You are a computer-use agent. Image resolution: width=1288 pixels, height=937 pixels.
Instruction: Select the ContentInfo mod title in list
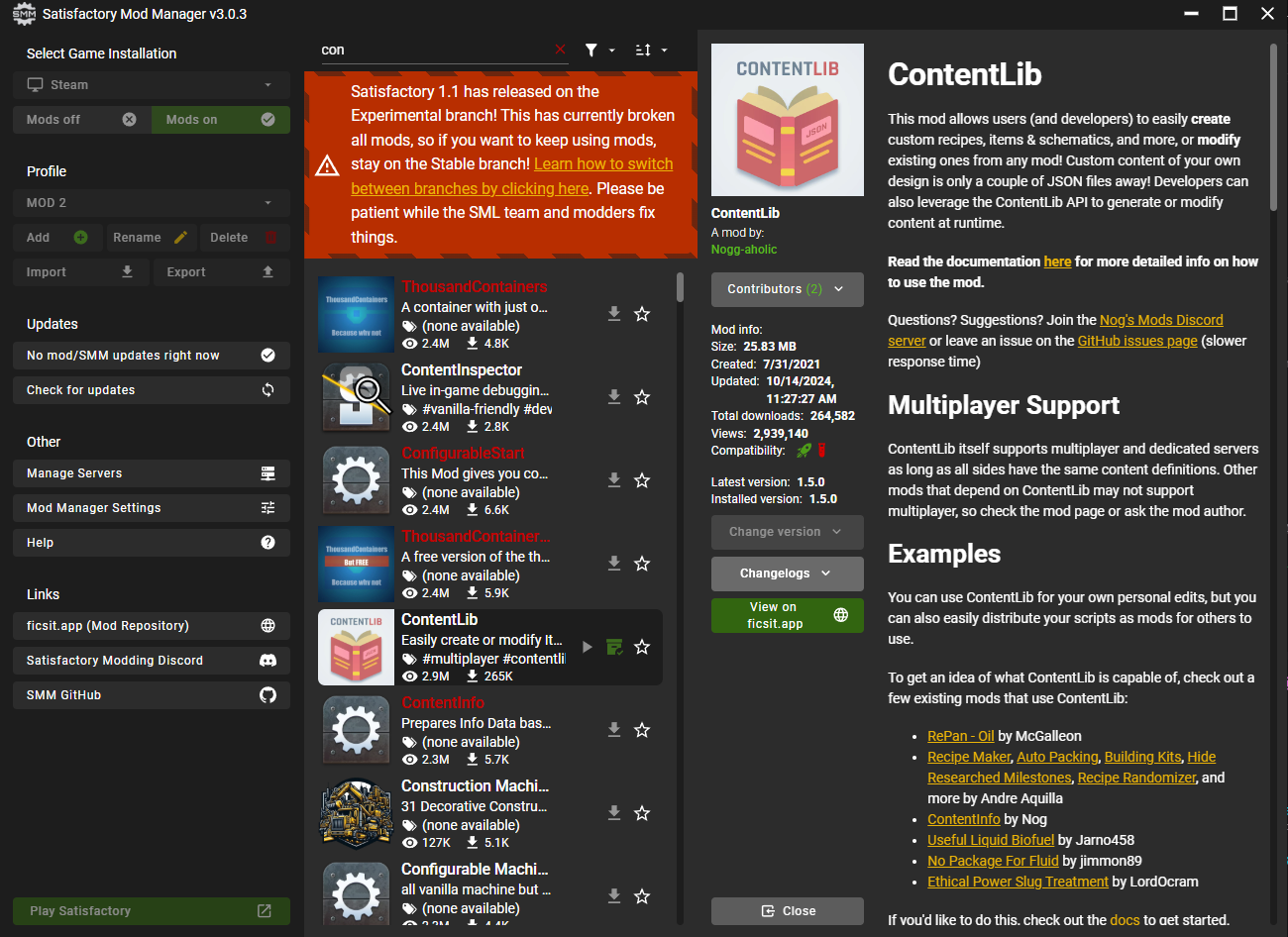coord(443,703)
